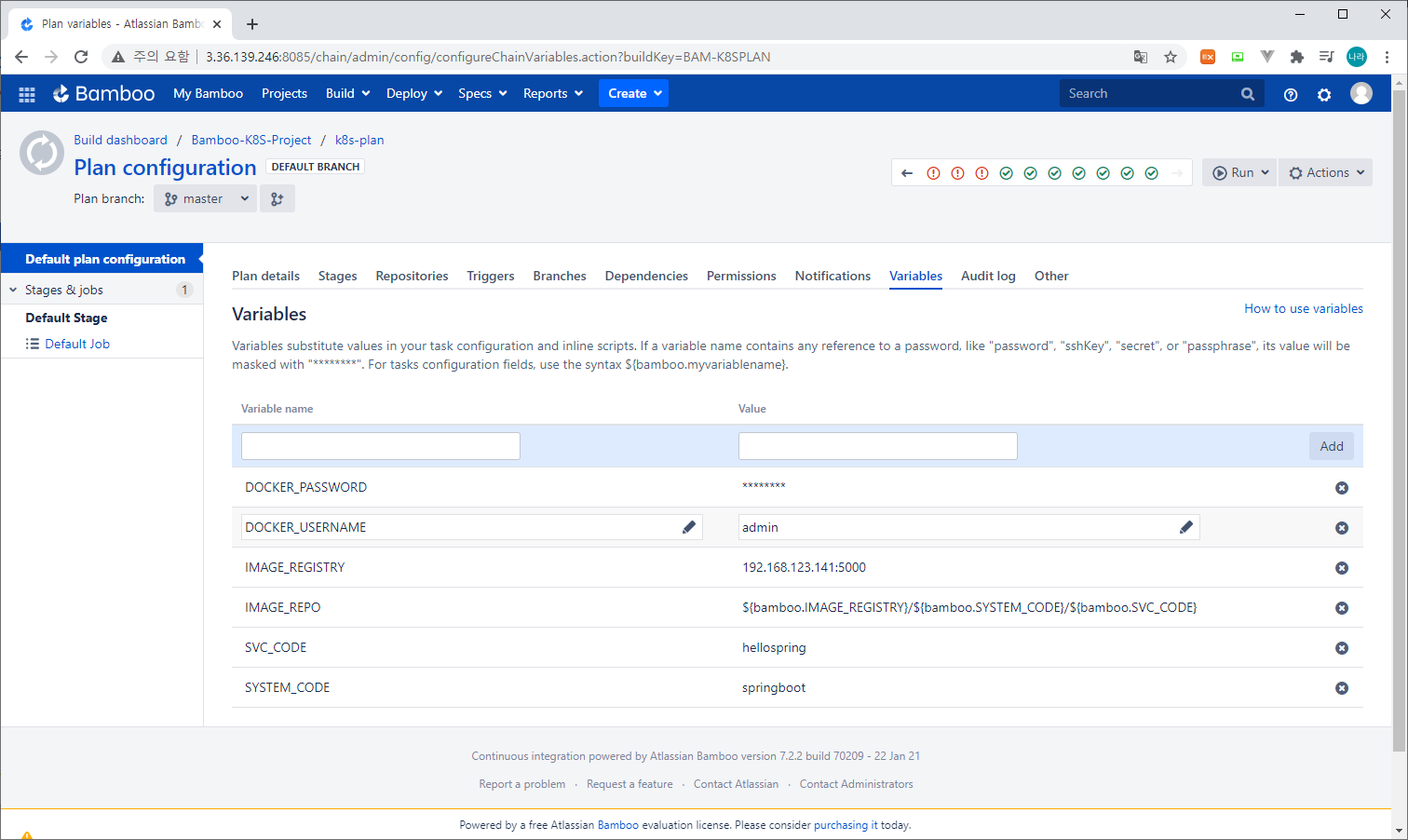Delete the IMAGE_REGISTRY variable
This screenshot has width=1408, height=840.
1342,568
